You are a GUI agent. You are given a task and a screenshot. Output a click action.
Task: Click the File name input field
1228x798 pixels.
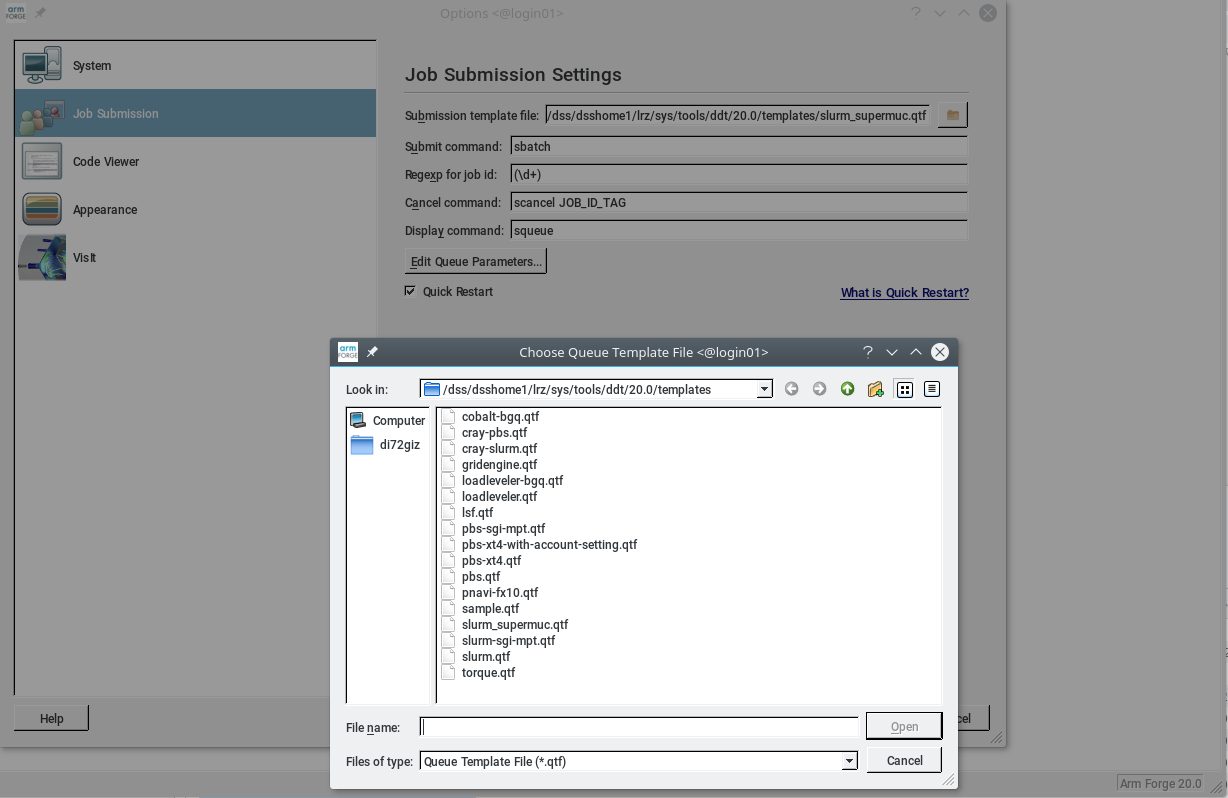point(639,727)
